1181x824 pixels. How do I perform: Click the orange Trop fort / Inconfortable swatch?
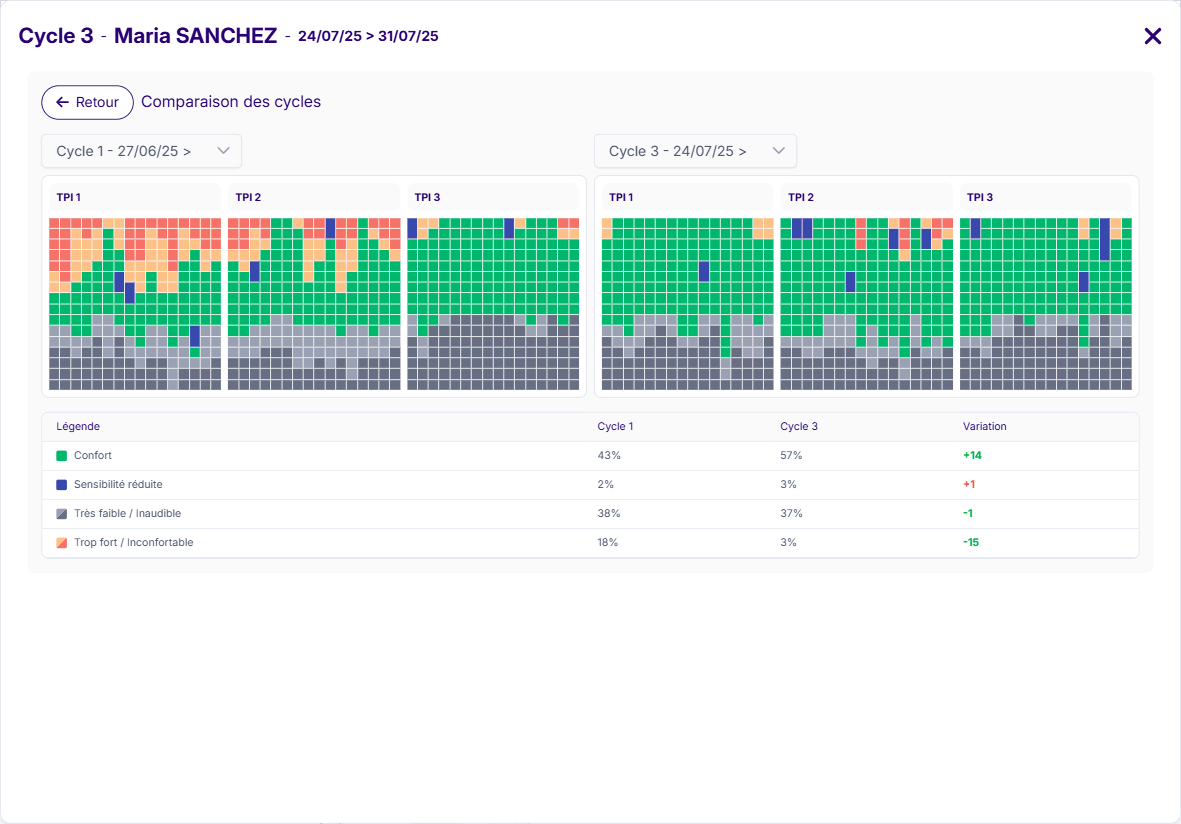click(x=62, y=543)
